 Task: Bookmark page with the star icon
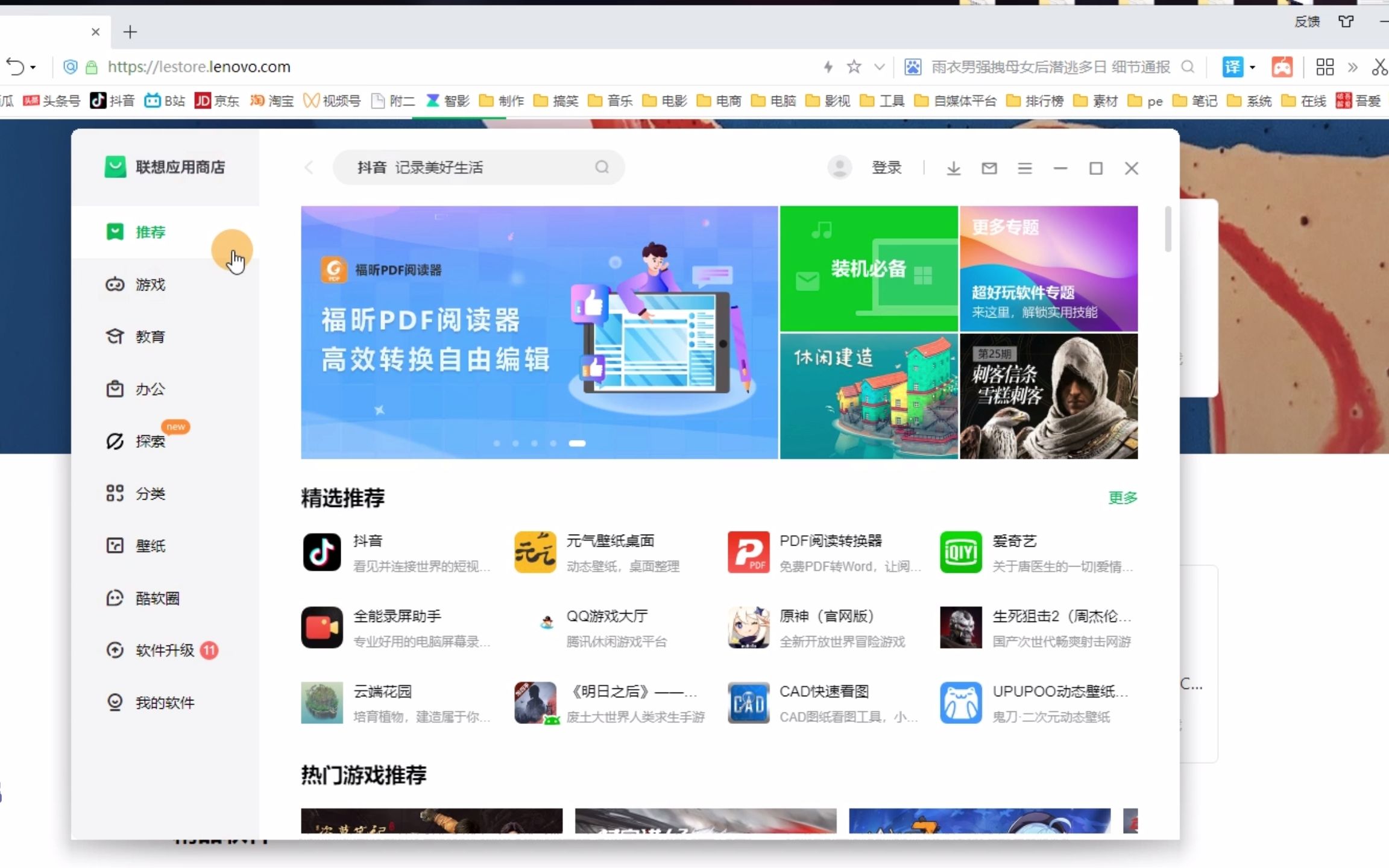pyautogui.click(x=854, y=67)
